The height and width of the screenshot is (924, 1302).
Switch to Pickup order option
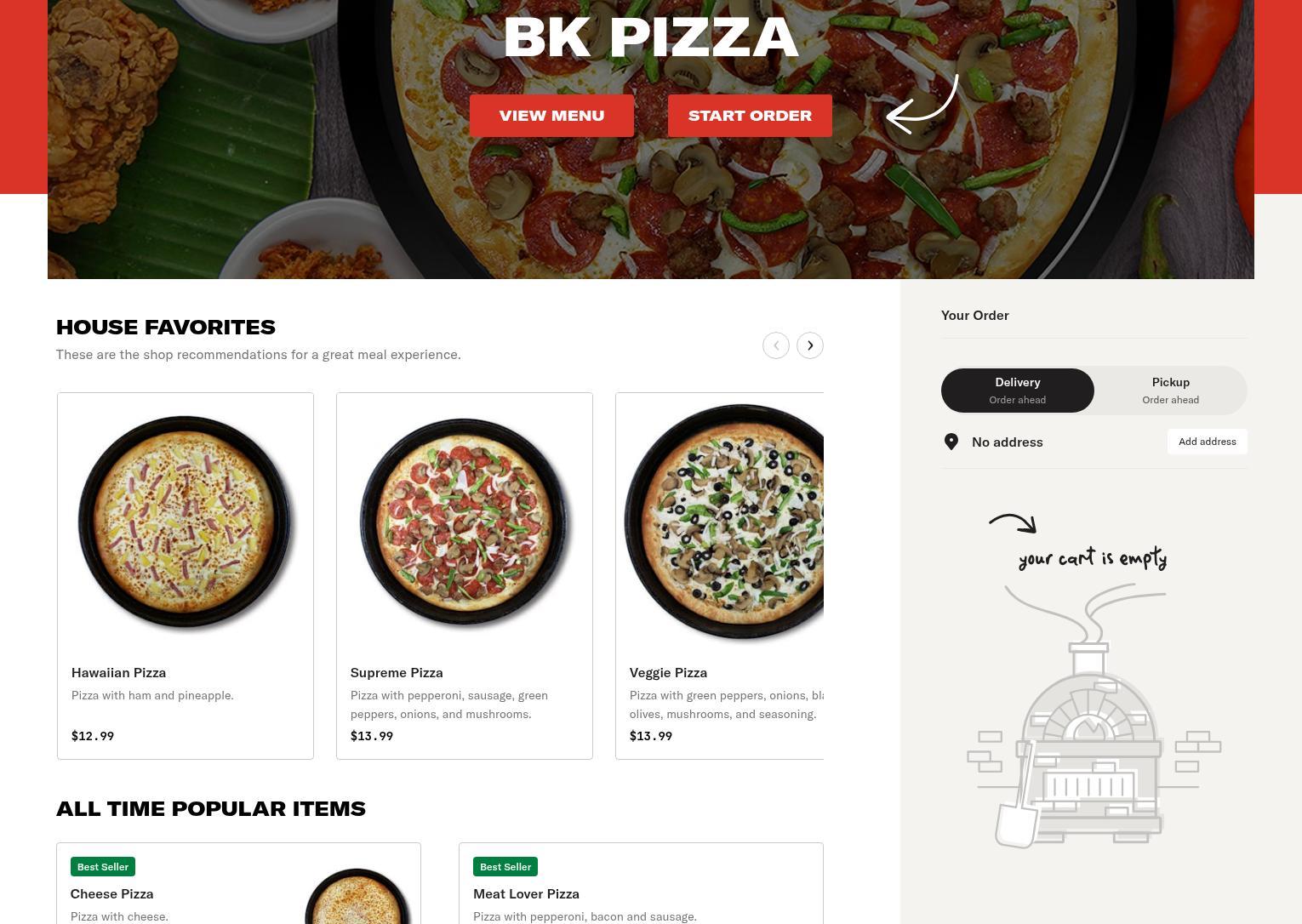point(1171,391)
